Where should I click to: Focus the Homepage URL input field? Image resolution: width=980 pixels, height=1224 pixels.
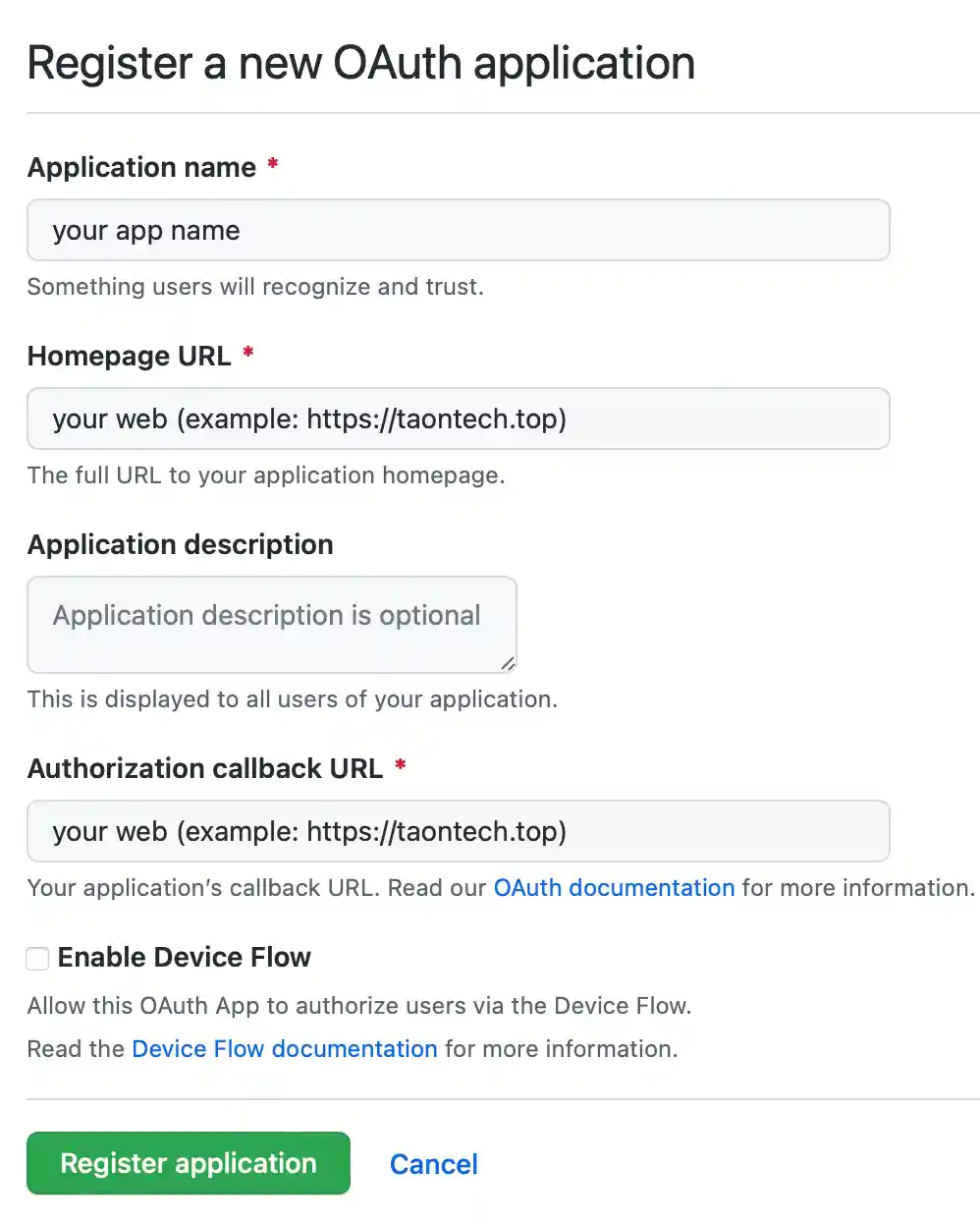coord(458,418)
